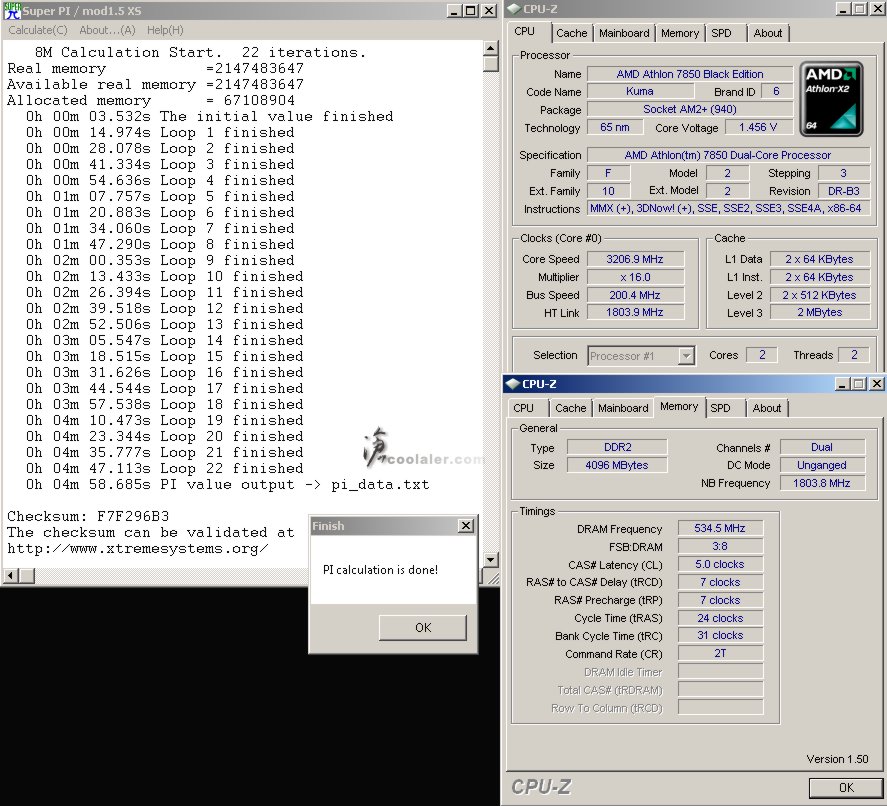This screenshot has height=806, width=887.
Task: Switch to Cache tab in lower CPU-Z window
Action: (x=570, y=408)
